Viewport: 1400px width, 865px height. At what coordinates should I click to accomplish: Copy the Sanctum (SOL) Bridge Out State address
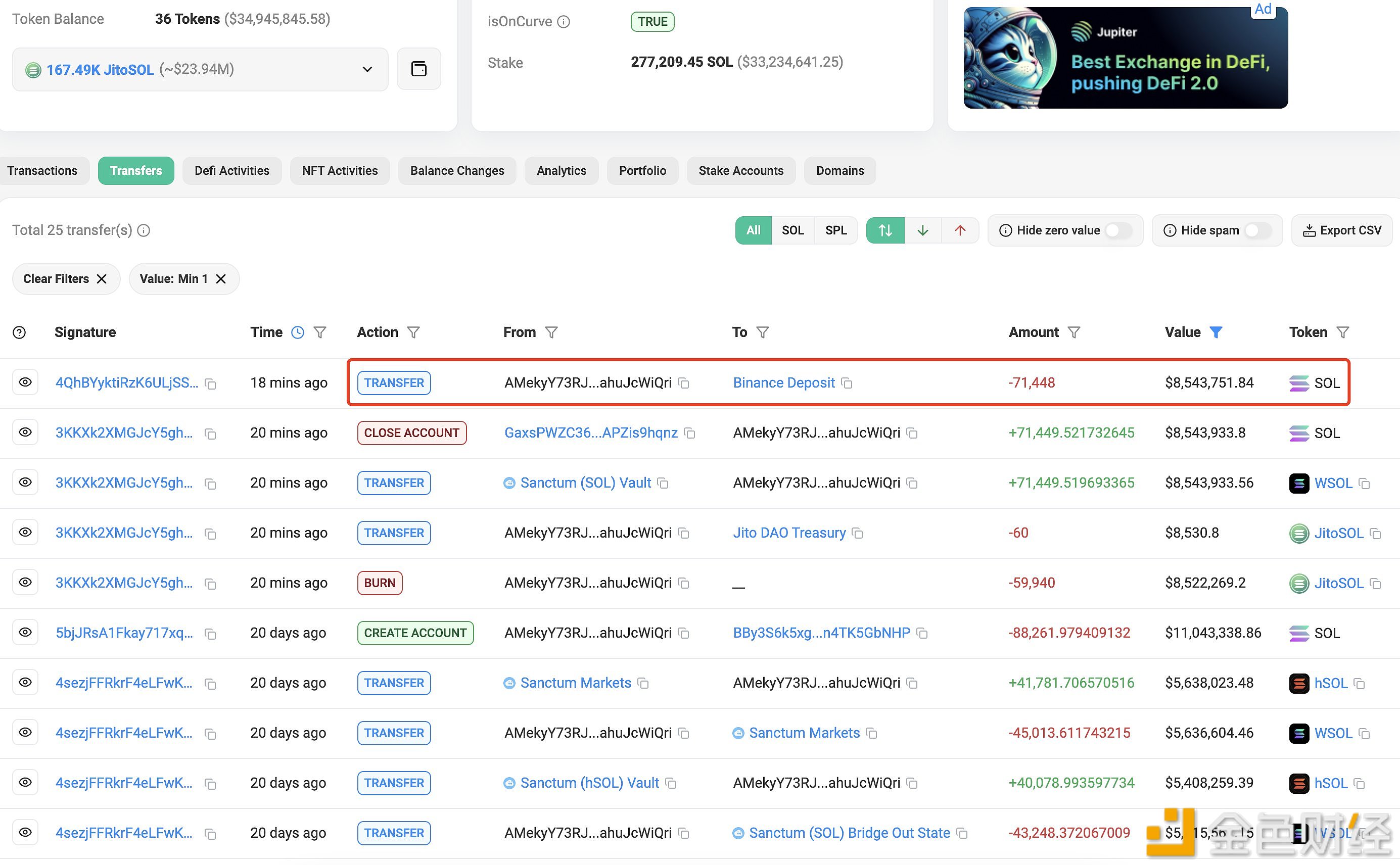(x=962, y=834)
